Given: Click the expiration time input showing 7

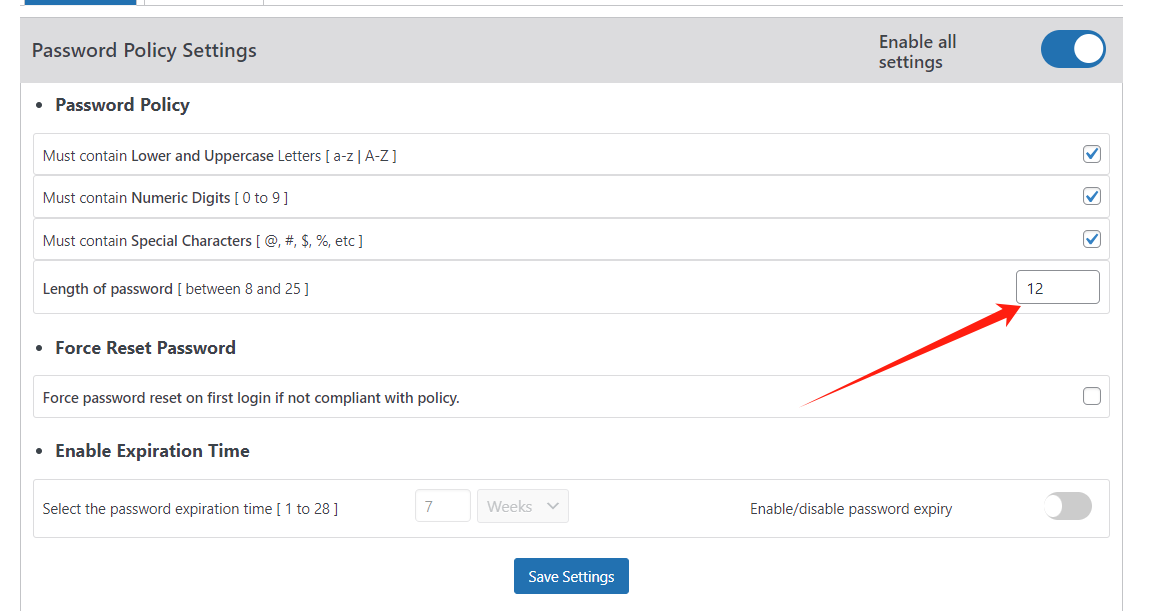Looking at the screenshot, I should pos(442,506).
